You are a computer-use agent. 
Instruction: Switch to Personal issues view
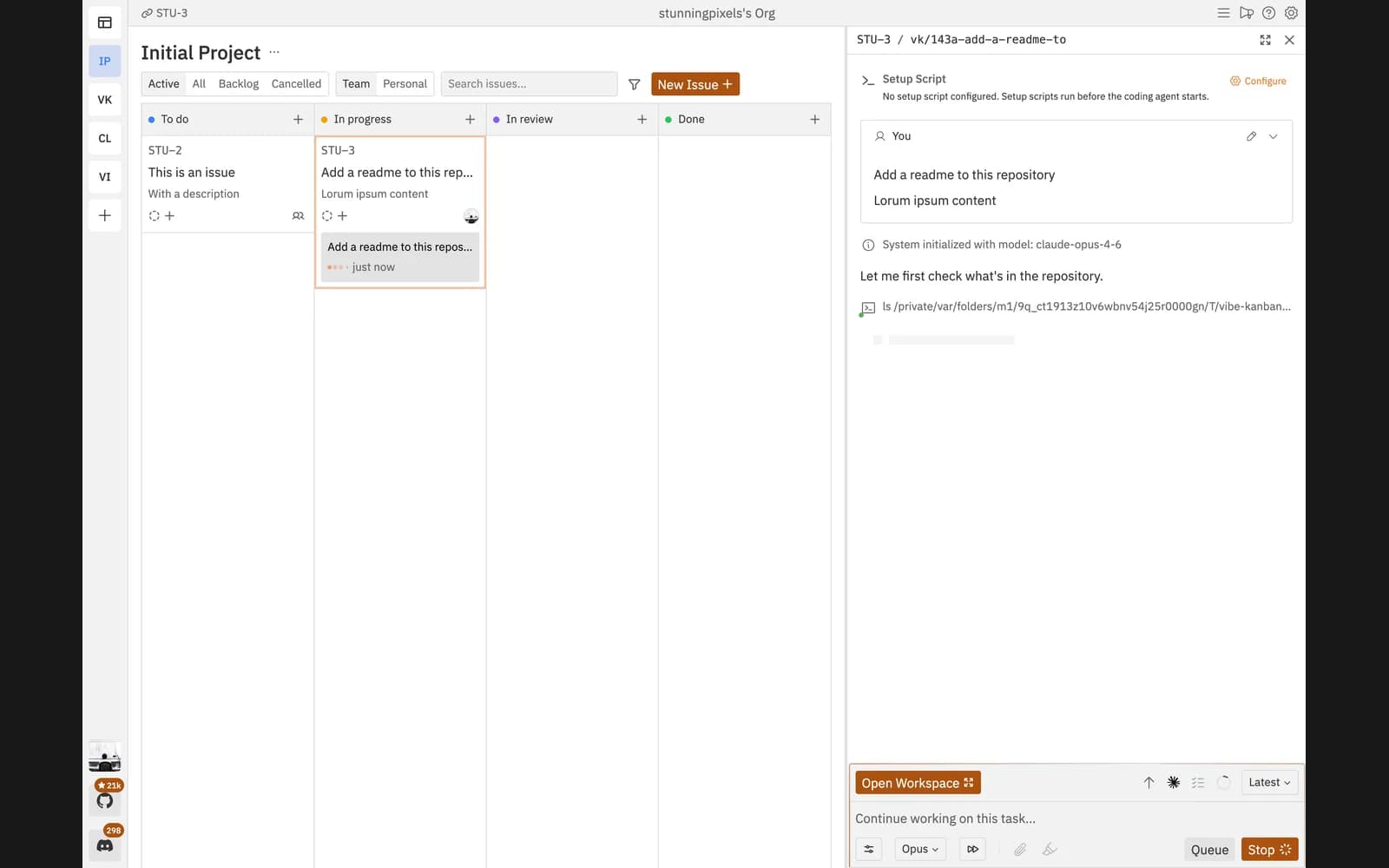pyautogui.click(x=405, y=84)
